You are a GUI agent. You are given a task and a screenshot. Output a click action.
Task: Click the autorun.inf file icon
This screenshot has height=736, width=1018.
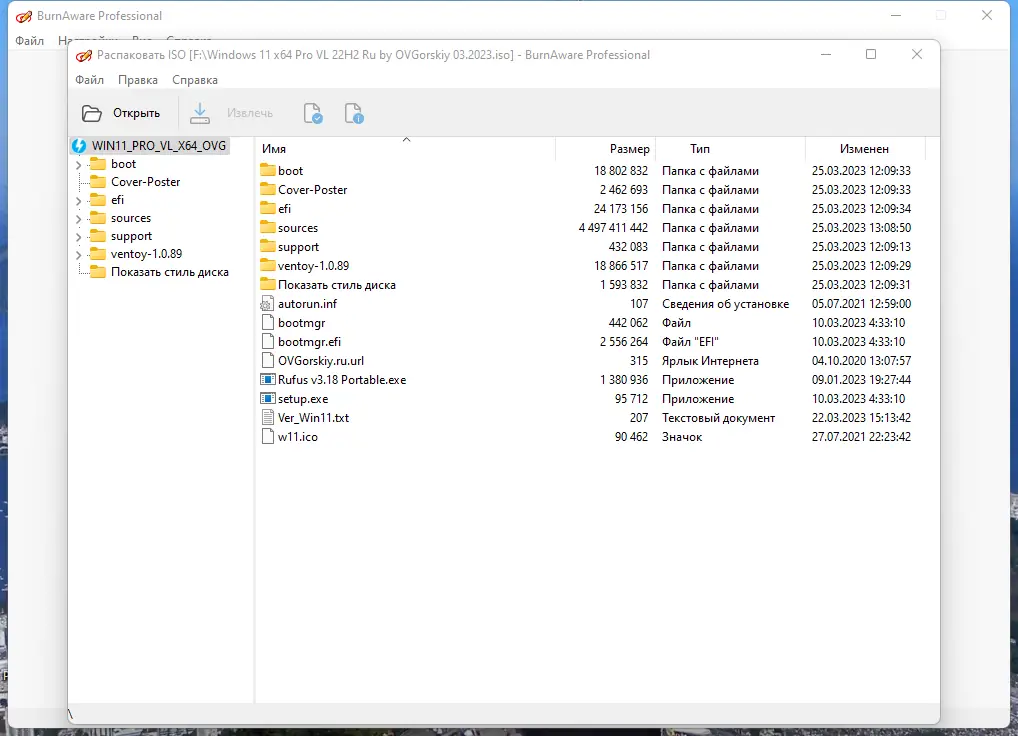click(267, 304)
